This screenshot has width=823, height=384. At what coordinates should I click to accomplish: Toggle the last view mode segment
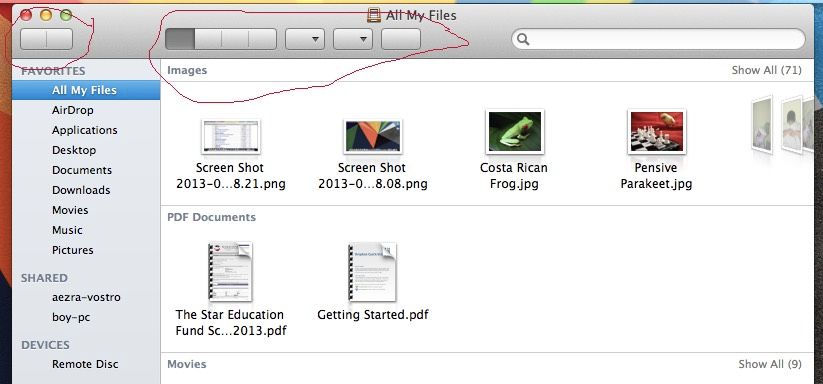[262, 39]
